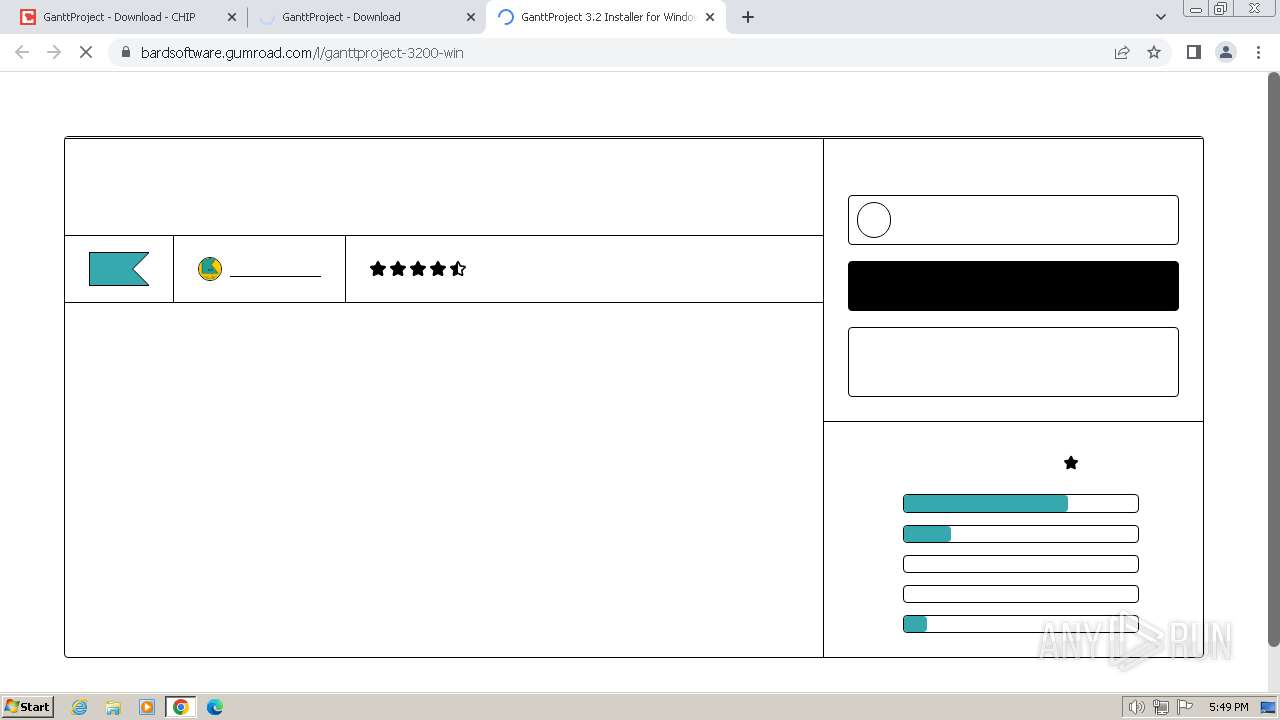Screen dimensions: 1280x720
Task: Select the circular option in the price box
Action: (x=874, y=220)
